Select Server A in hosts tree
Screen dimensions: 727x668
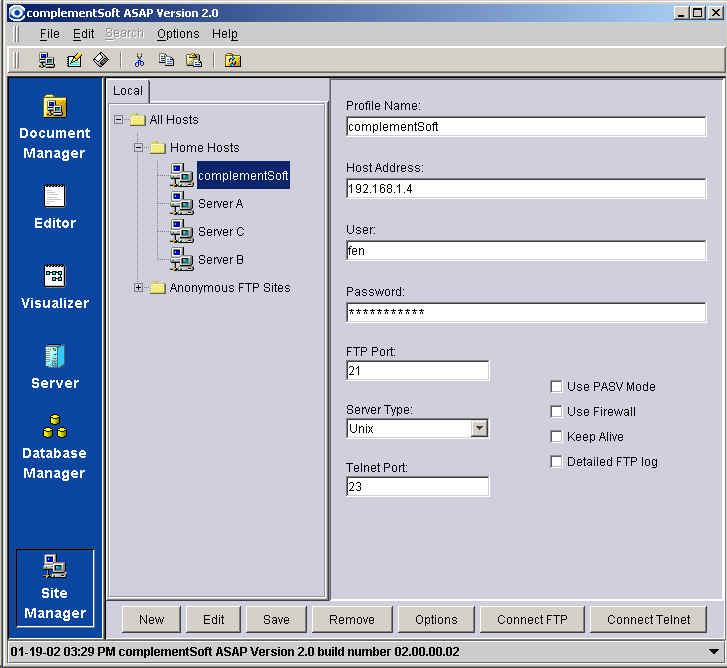(221, 204)
